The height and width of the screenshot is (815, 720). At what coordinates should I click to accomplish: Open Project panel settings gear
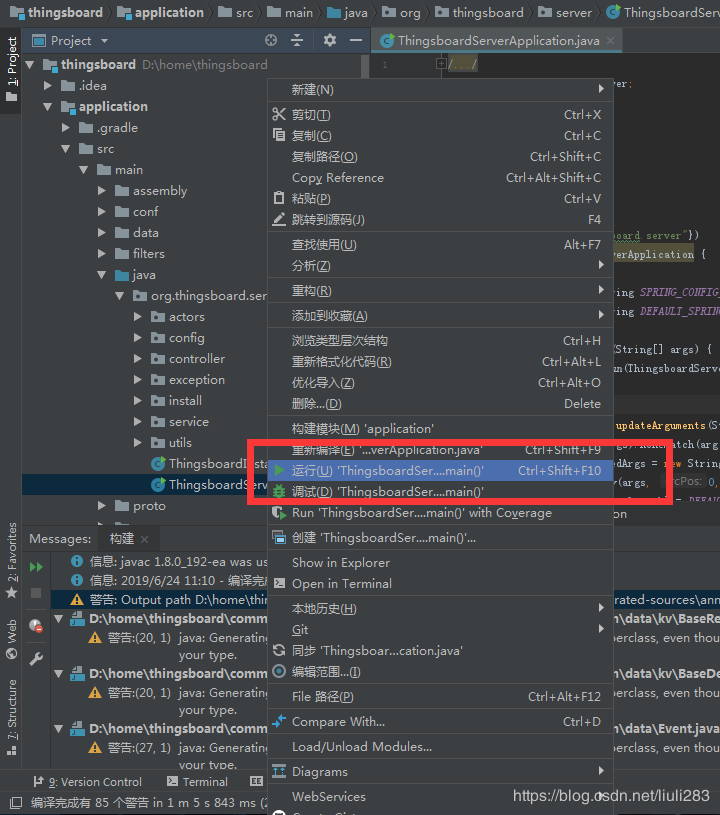click(x=330, y=40)
